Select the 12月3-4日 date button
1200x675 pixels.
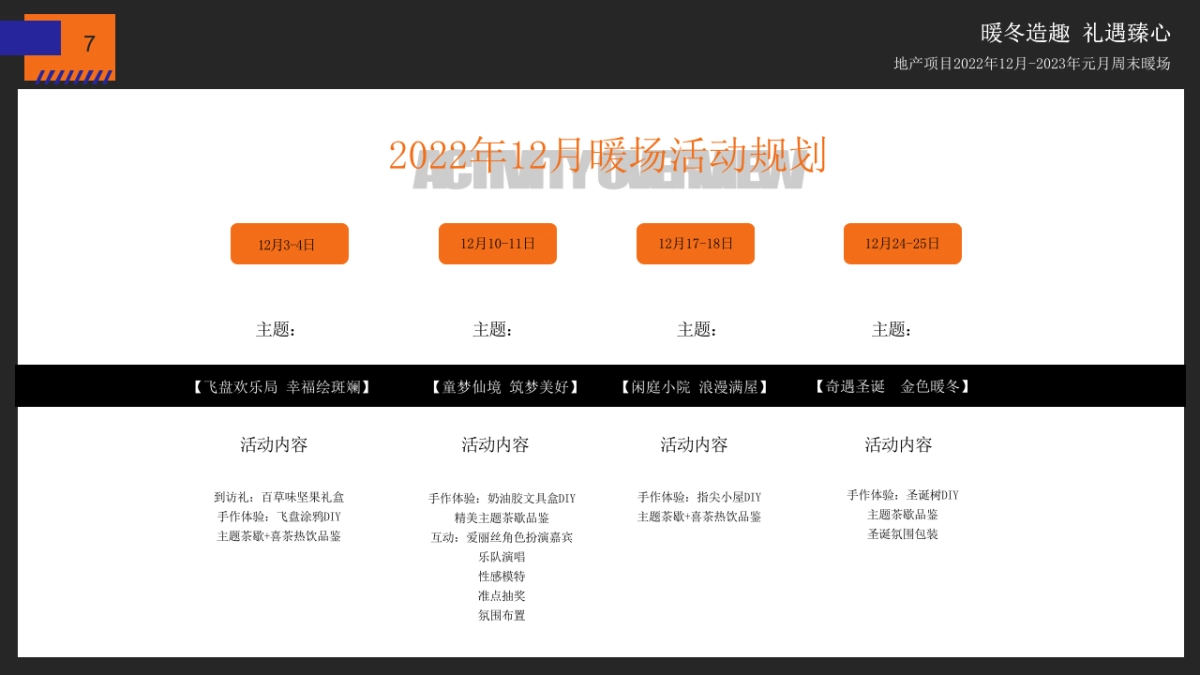(x=290, y=243)
